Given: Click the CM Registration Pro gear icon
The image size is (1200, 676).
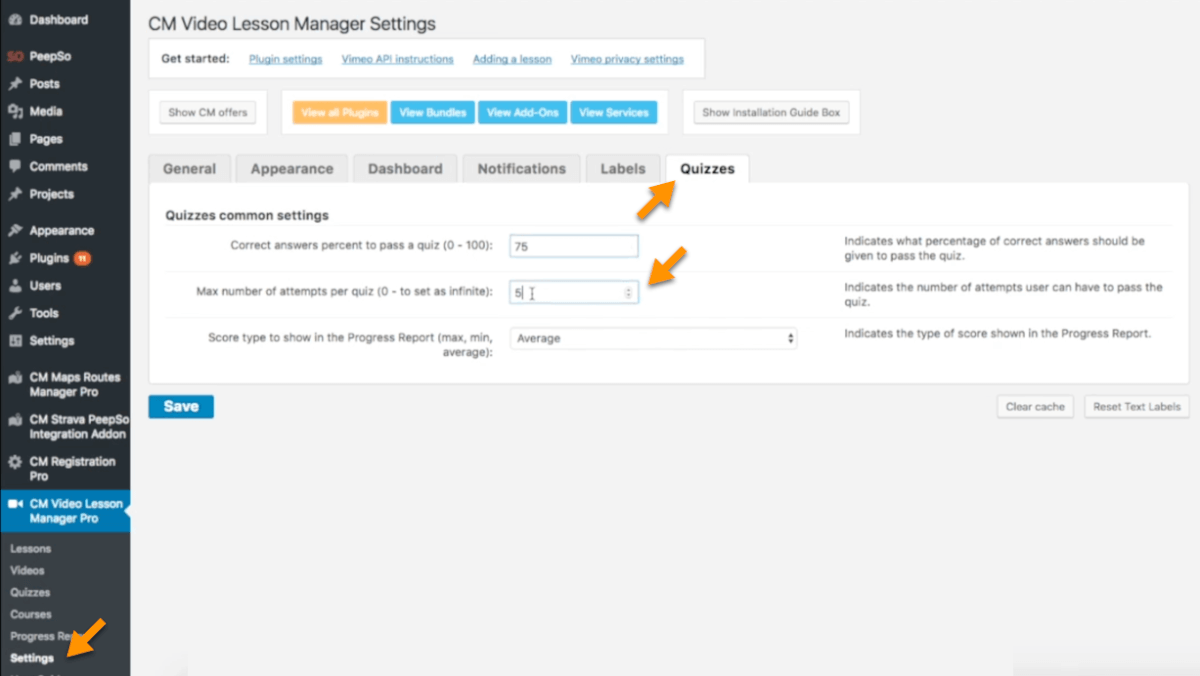Looking at the screenshot, I should click(x=15, y=463).
